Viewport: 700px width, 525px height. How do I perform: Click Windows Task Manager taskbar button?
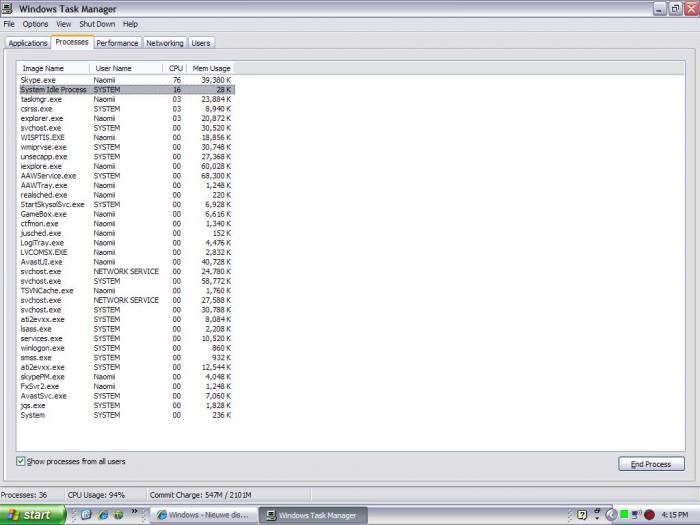point(313,515)
